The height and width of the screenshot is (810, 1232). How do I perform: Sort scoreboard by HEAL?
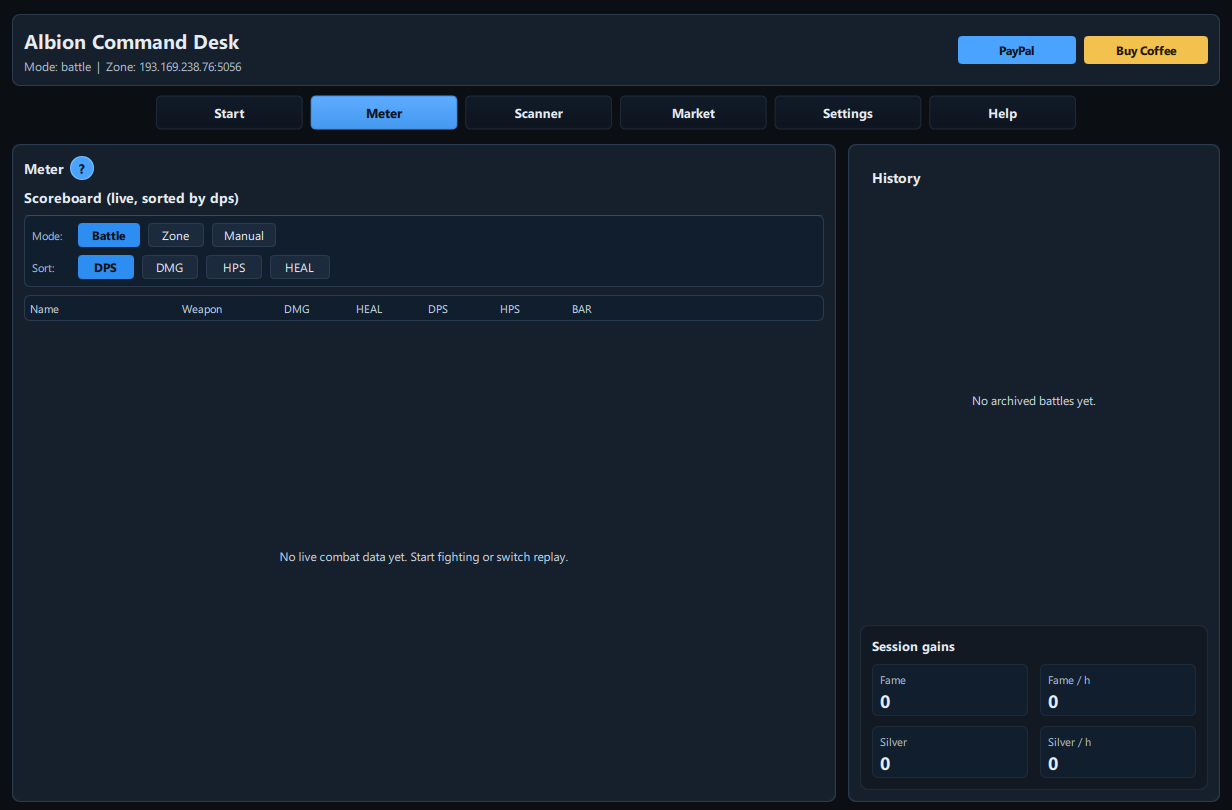point(299,267)
